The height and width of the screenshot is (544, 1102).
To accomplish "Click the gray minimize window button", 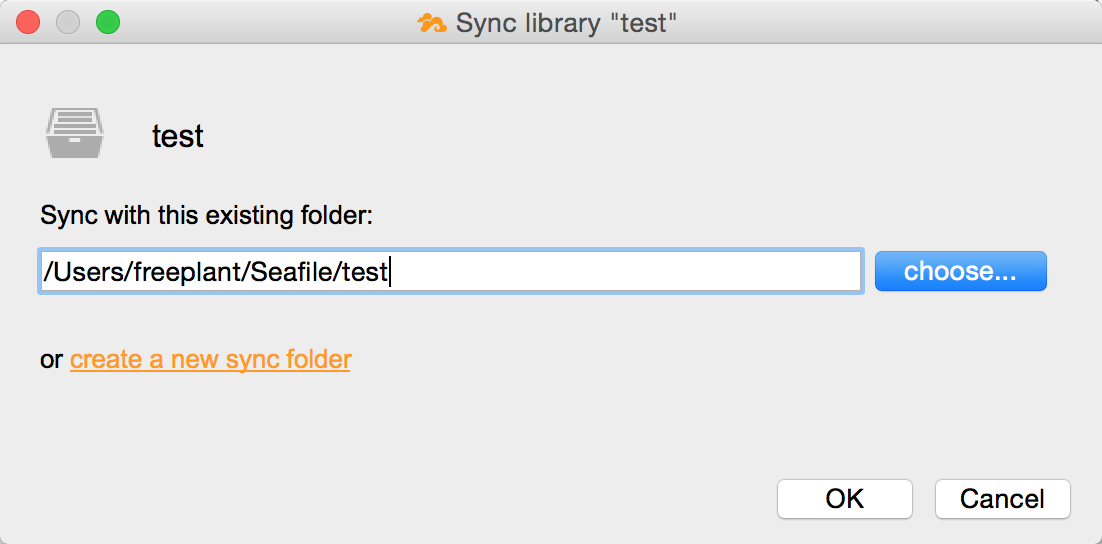I will 68,22.
